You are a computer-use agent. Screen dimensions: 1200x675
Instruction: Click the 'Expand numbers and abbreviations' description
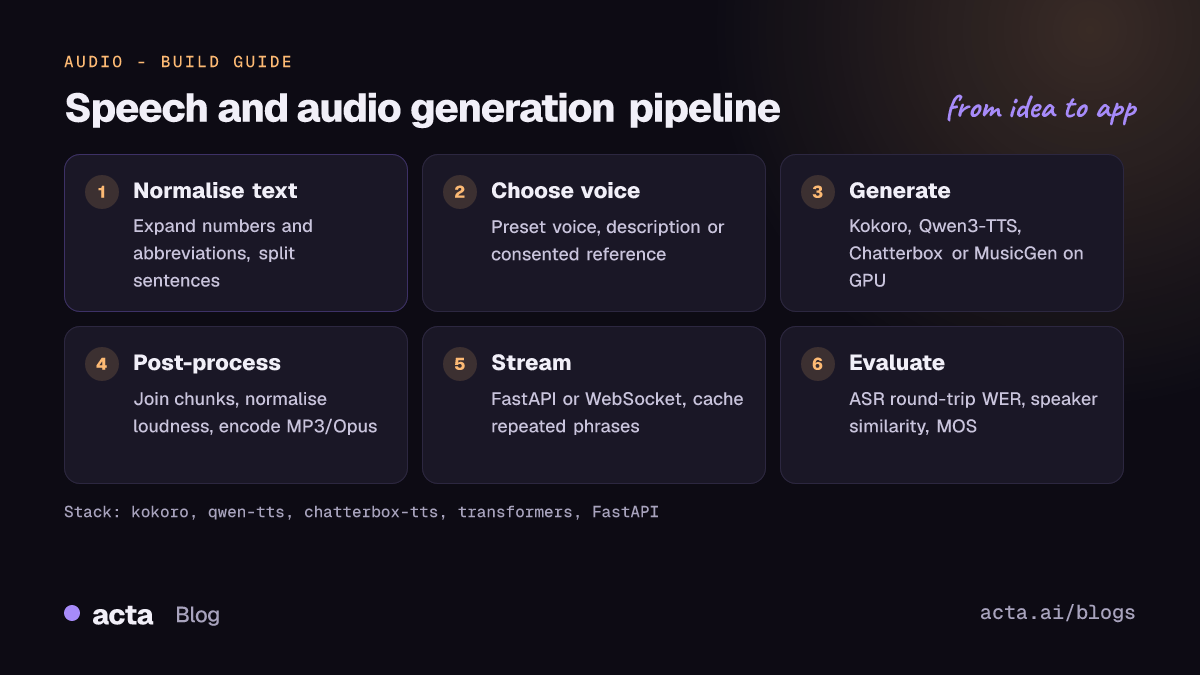pyautogui.click(x=223, y=253)
